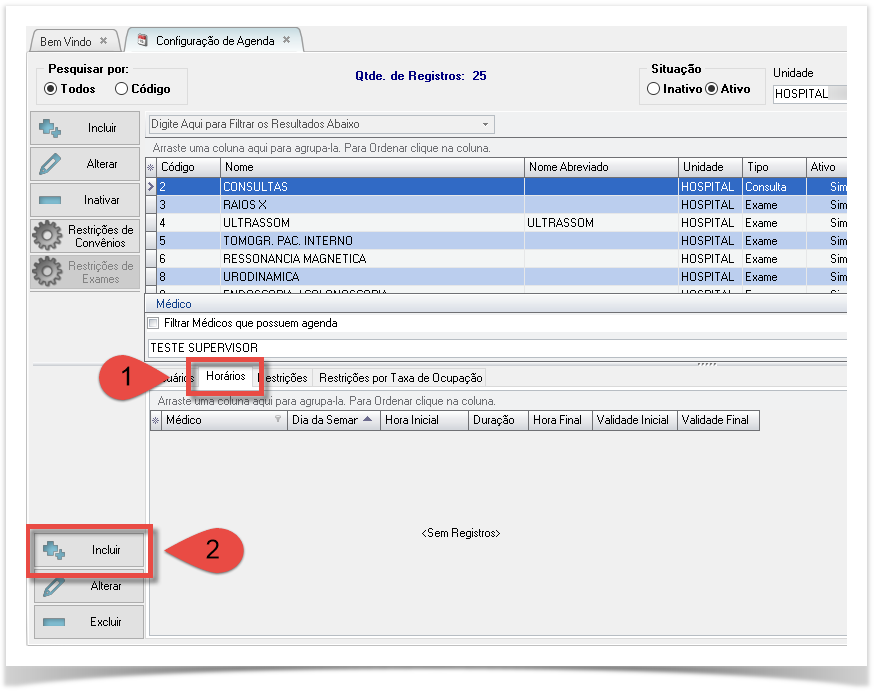Click the bottom Incluir plus icon
Image resolution: width=881 pixels, height=695 pixels.
(53, 550)
